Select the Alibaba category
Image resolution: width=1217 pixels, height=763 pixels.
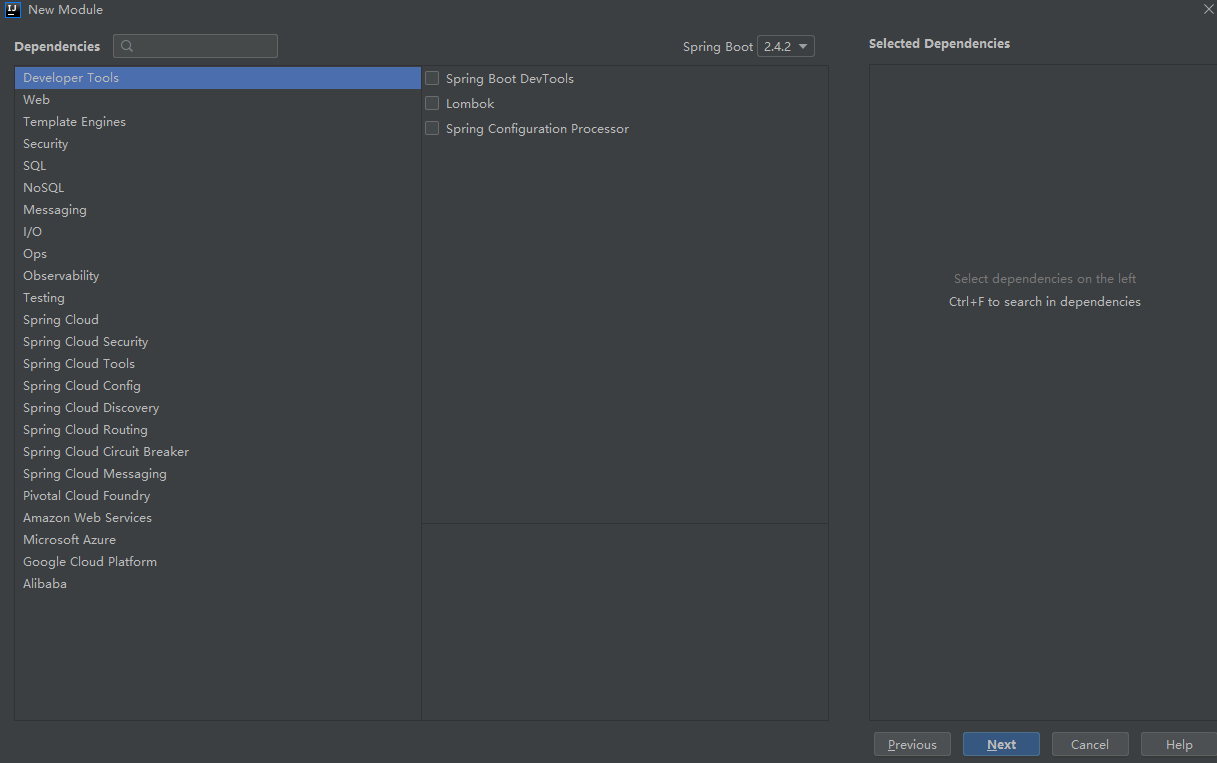coord(218,584)
